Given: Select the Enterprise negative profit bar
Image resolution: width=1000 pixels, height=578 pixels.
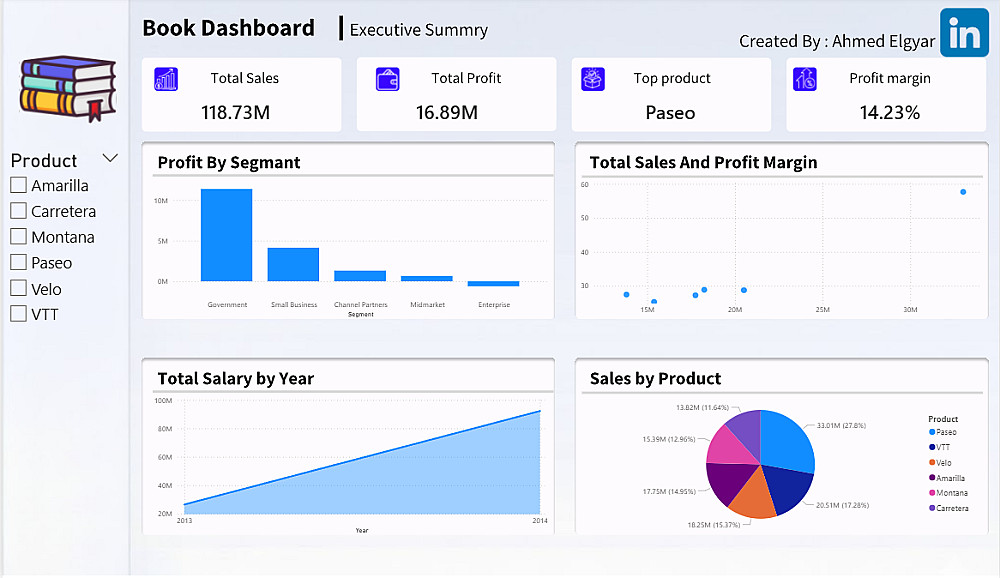Looking at the screenshot, I should point(493,284).
